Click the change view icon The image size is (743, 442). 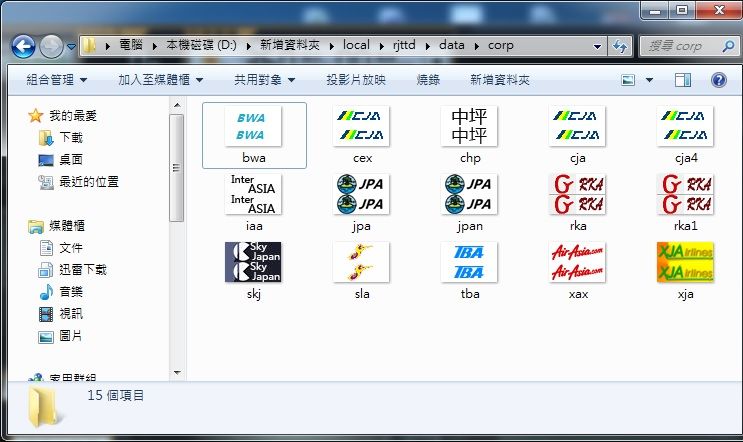coord(628,80)
